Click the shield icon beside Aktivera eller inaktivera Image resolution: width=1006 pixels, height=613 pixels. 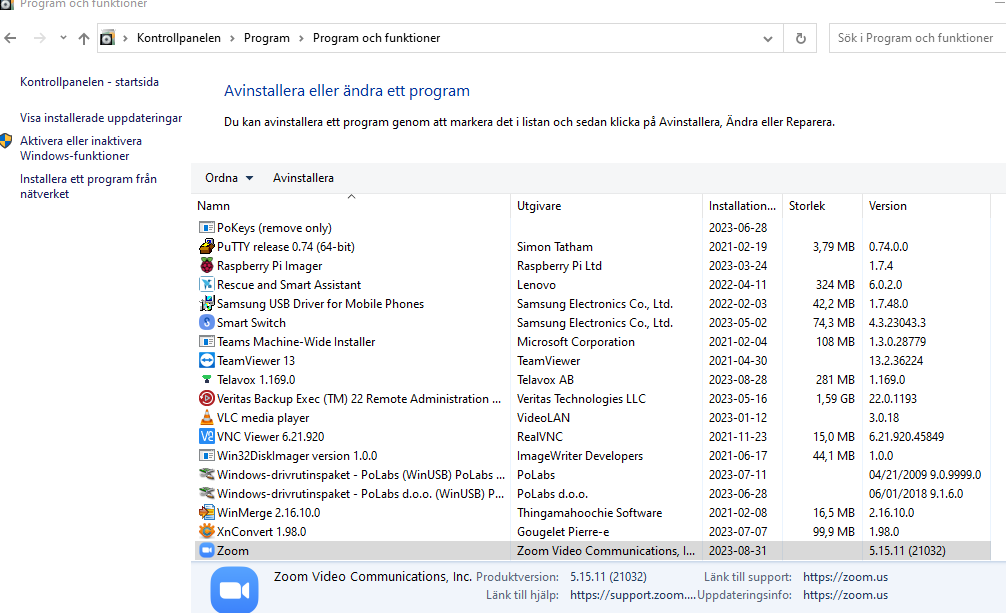tap(6, 141)
